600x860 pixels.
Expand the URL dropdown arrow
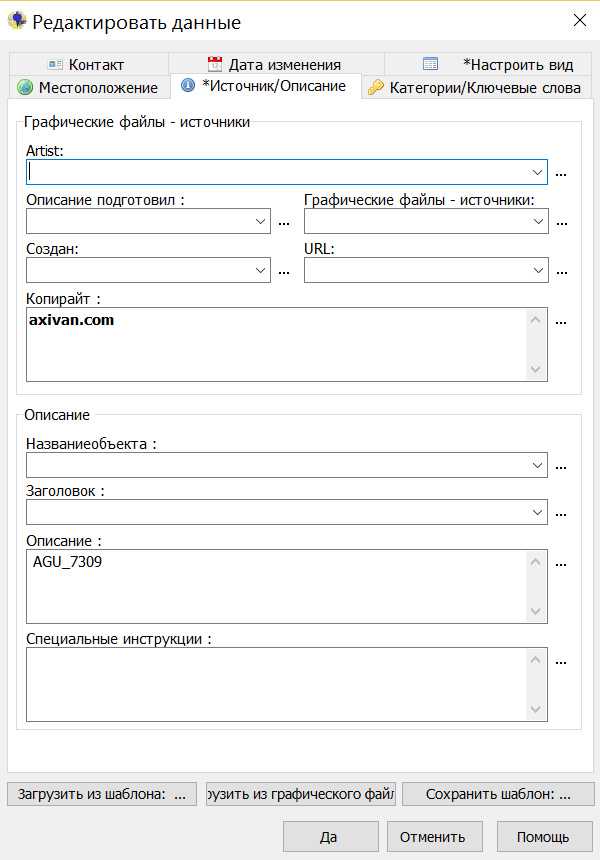[x=538, y=270]
